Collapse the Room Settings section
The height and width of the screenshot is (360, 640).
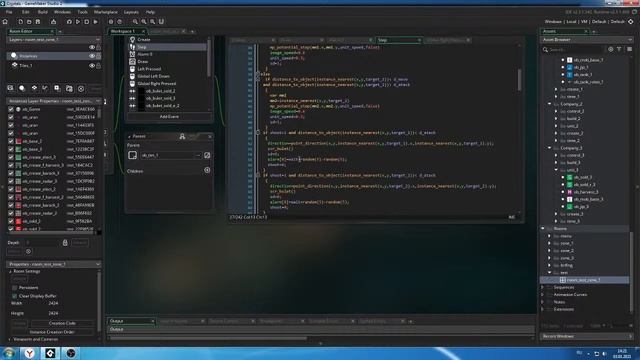click(10, 271)
